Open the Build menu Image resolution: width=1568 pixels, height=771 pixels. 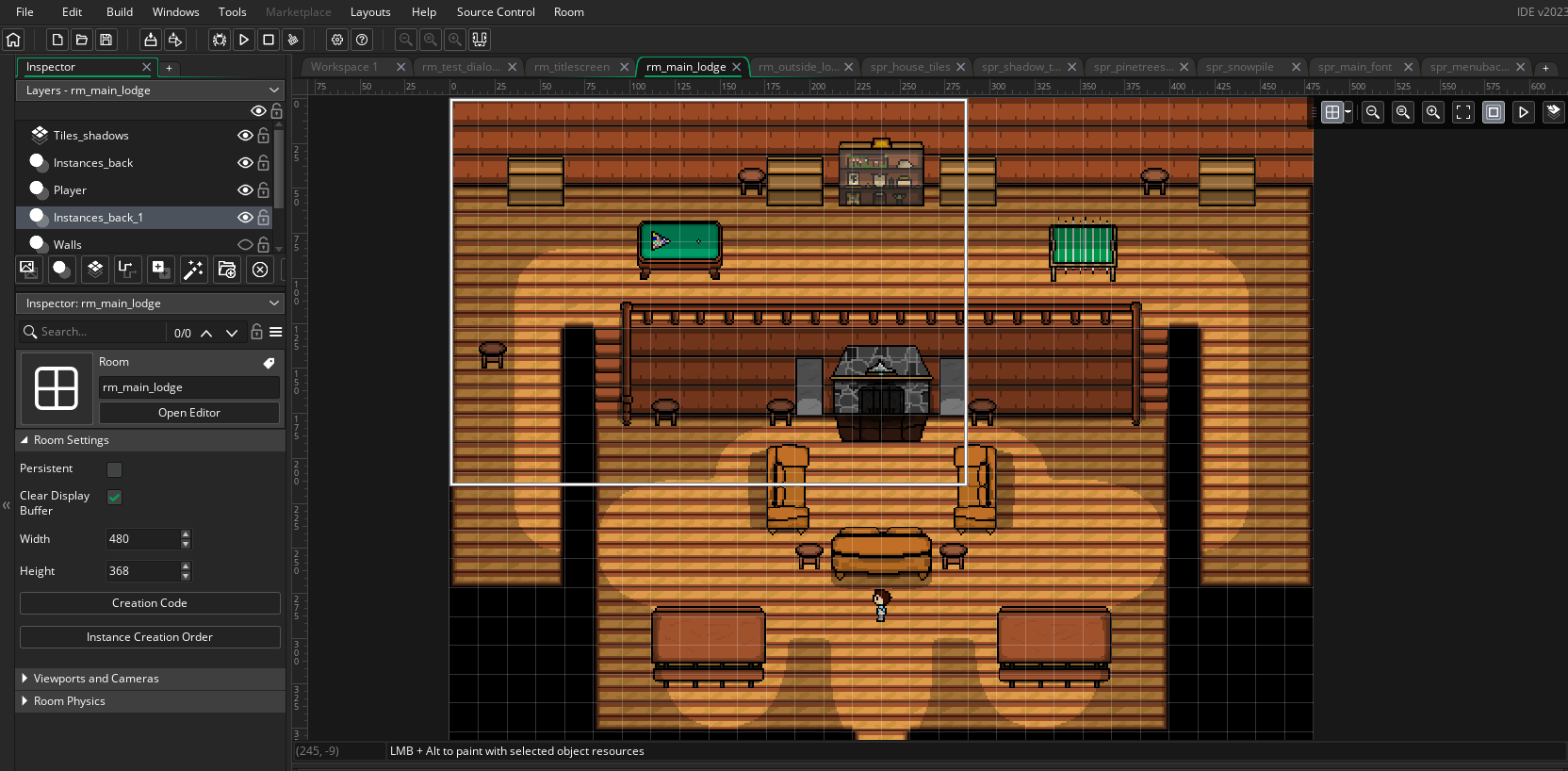[120, 12]
